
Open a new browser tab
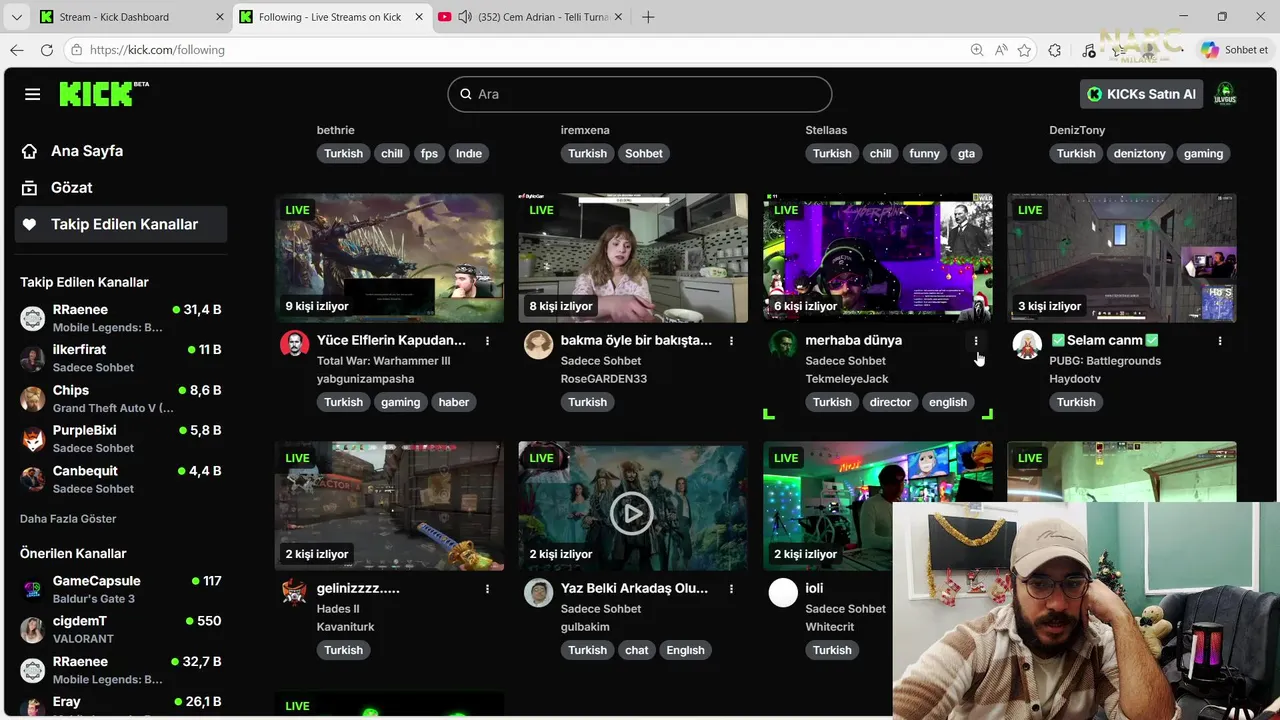(648, 17)
